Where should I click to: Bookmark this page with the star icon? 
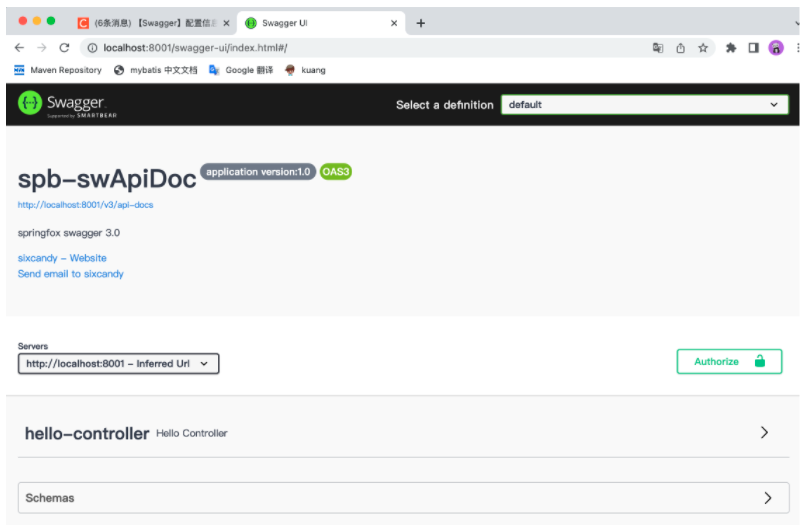pyautogui.click(x=703, y=48)
